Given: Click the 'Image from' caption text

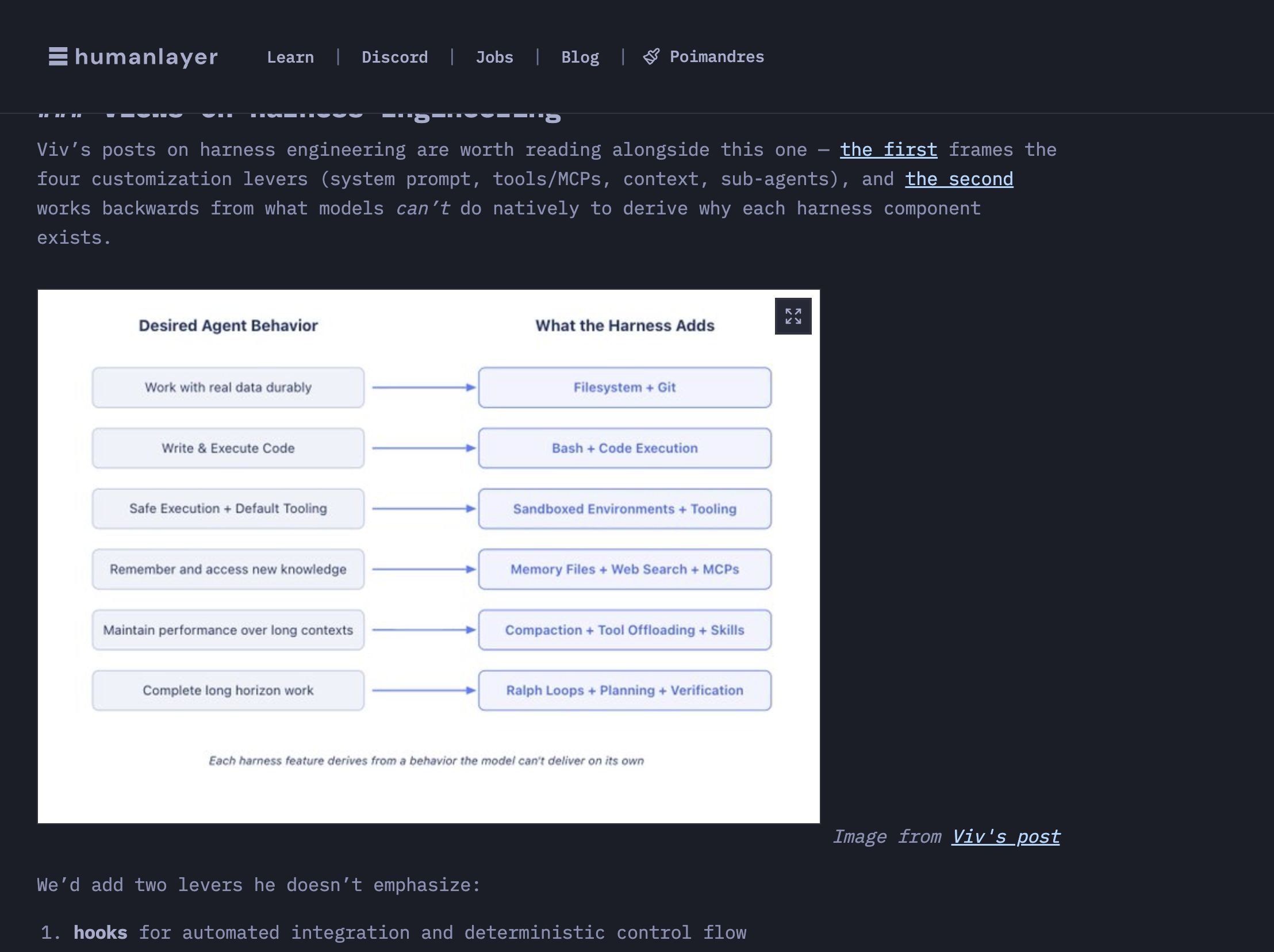Looking at the screenshot, I should 887,836.
